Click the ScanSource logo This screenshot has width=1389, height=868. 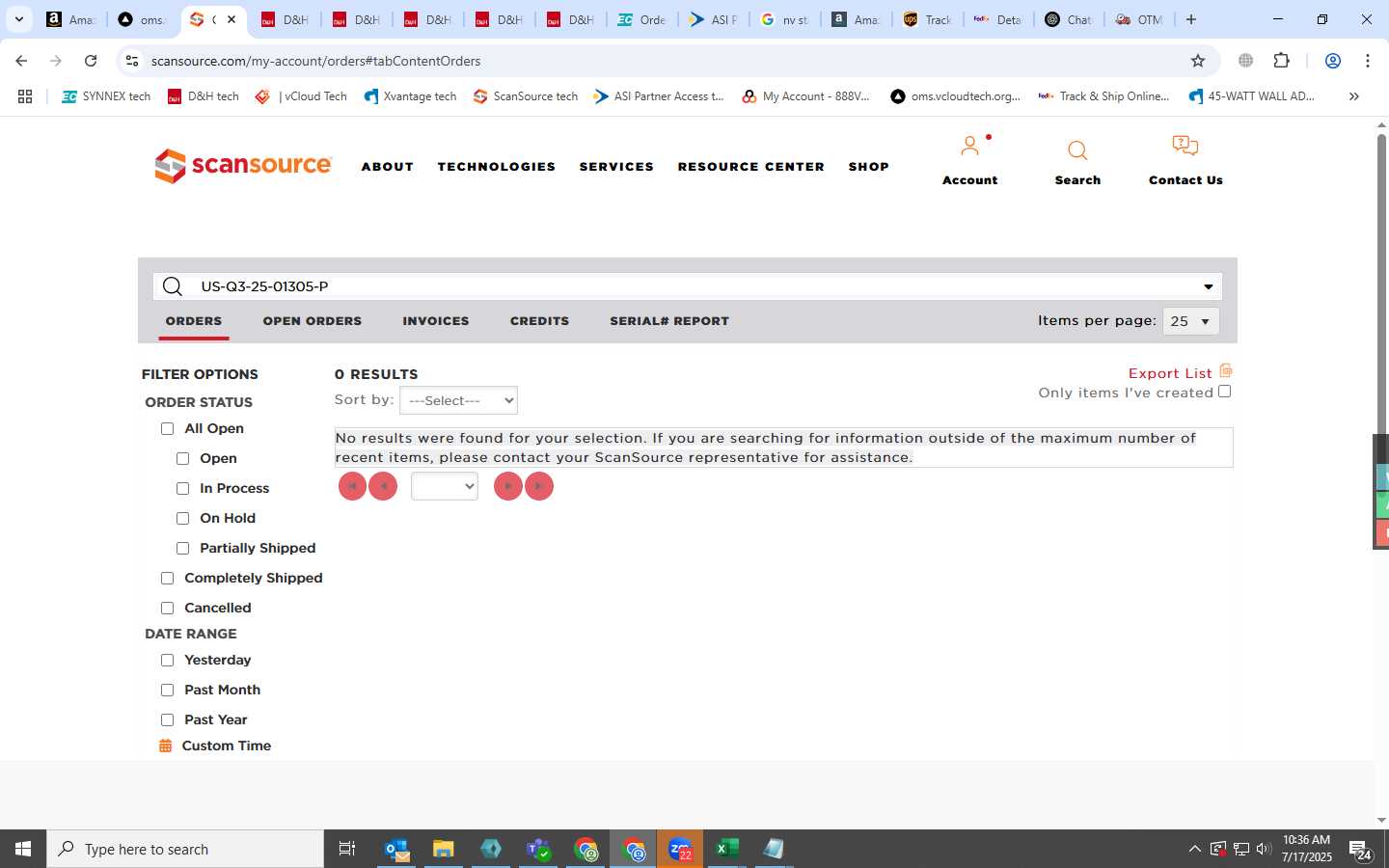point(243,166)
